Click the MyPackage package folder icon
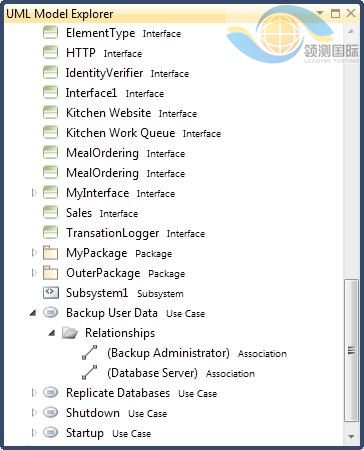This screenshot has height=450, width=364. coord(50,253)
